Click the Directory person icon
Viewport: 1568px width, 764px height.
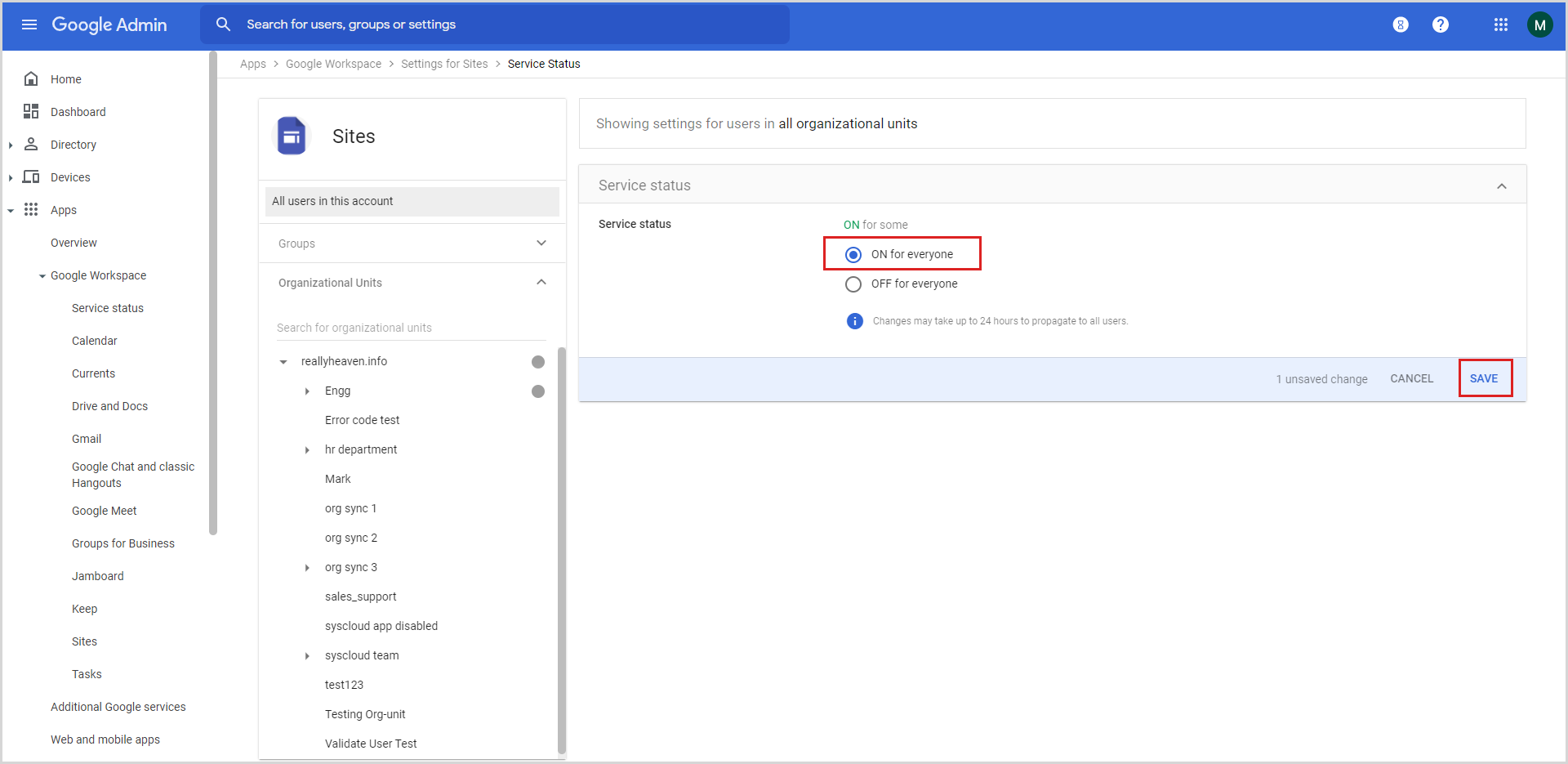pyautogui.click(x=31, y=144)
